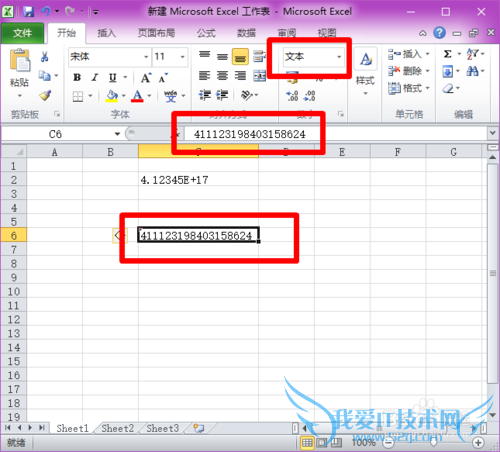500x452 pixels.
Task: Click the Fill down icon
Action: (448, 71)
